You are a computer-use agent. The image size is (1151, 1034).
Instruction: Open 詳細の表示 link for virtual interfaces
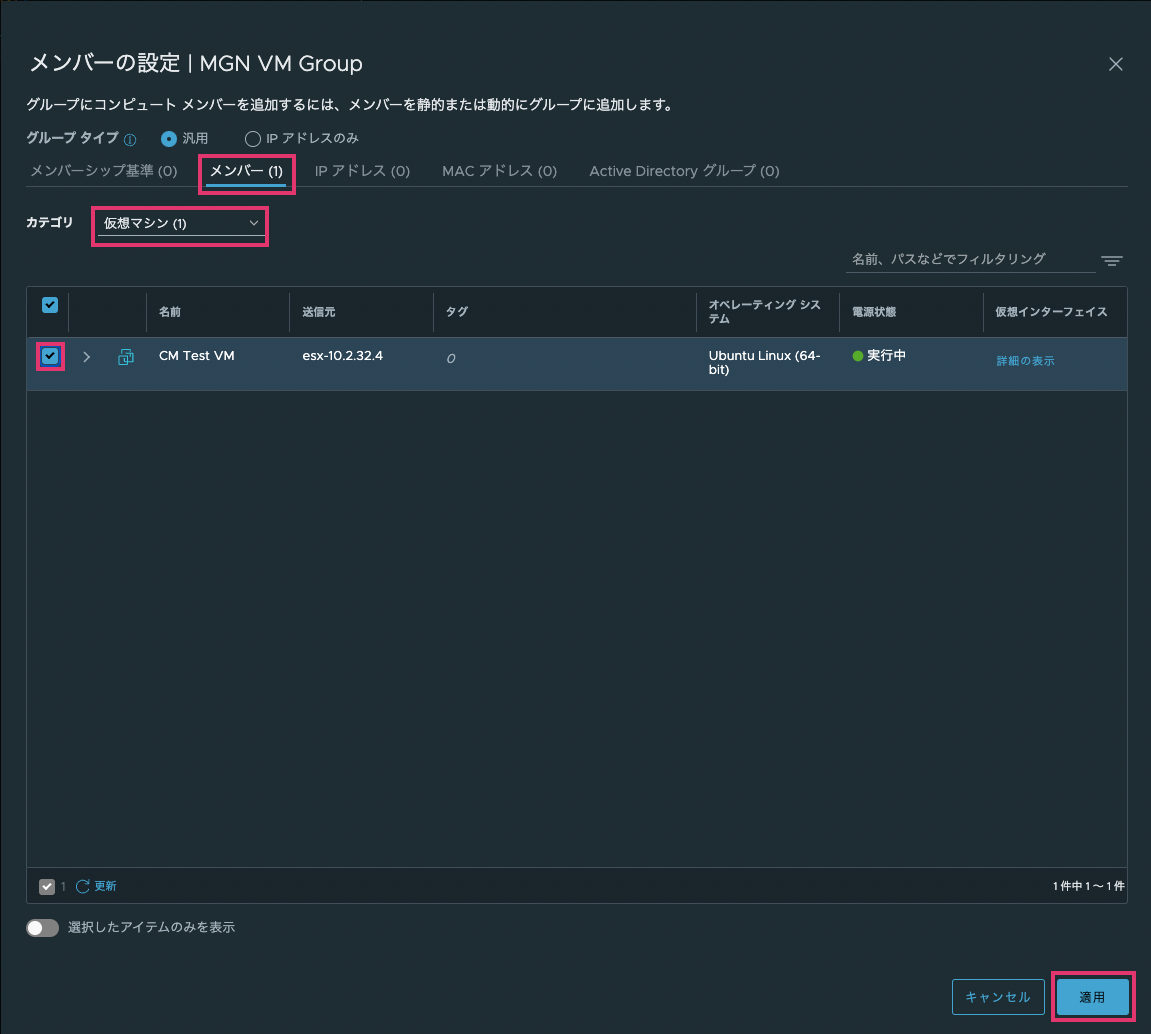point(1024,360)
